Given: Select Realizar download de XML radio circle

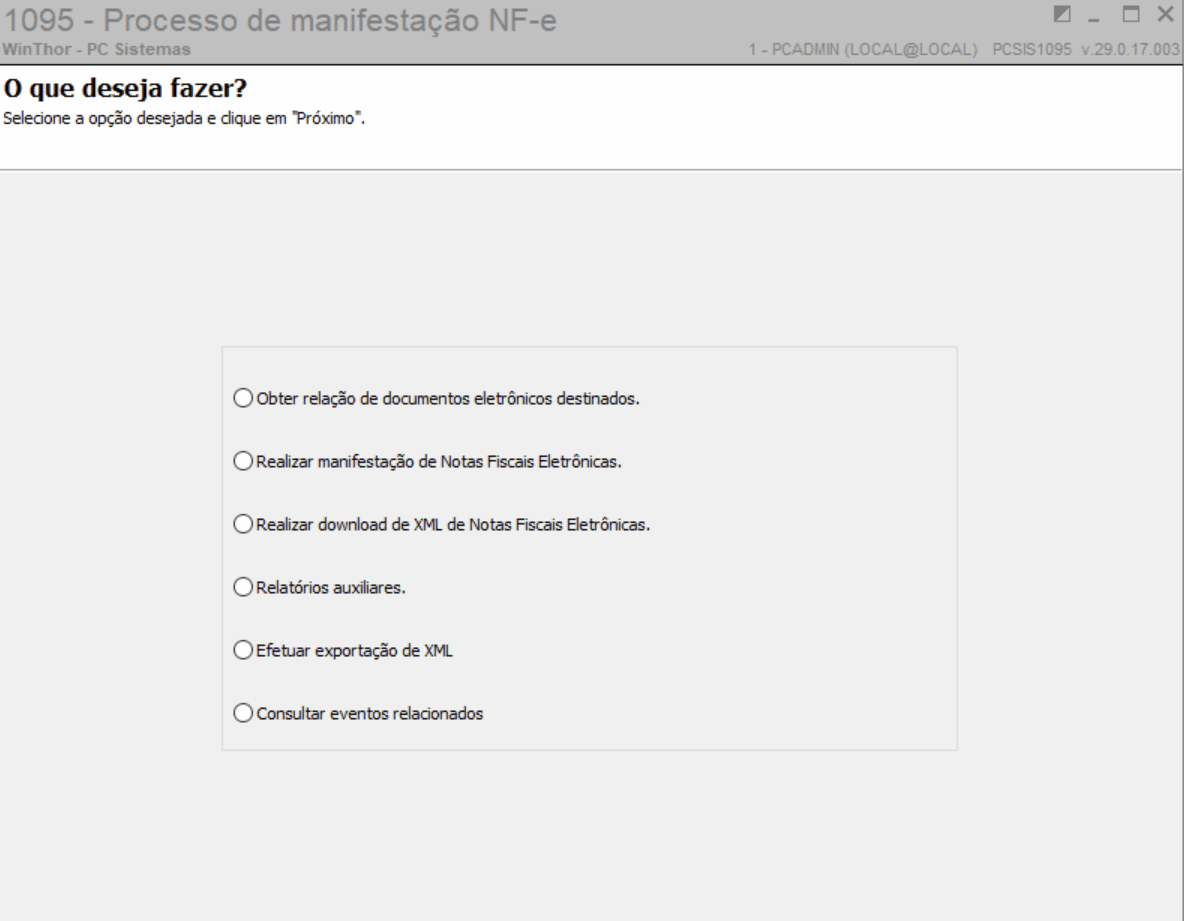Looking at the screenshot, I should [241, 524].
